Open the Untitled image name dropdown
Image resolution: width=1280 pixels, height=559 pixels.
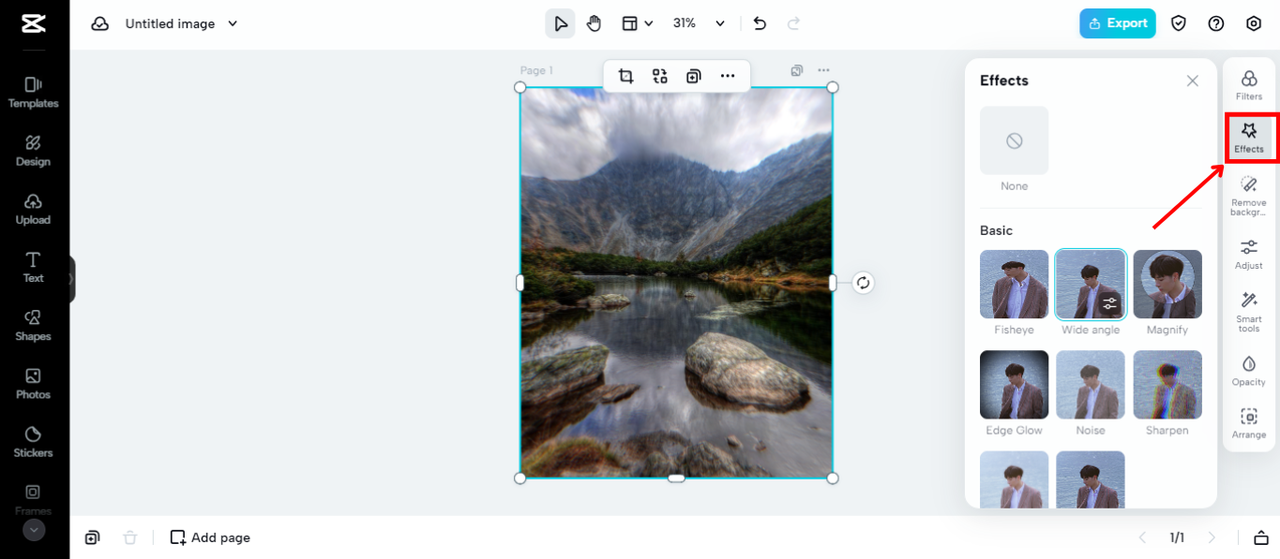pos(181,23)
